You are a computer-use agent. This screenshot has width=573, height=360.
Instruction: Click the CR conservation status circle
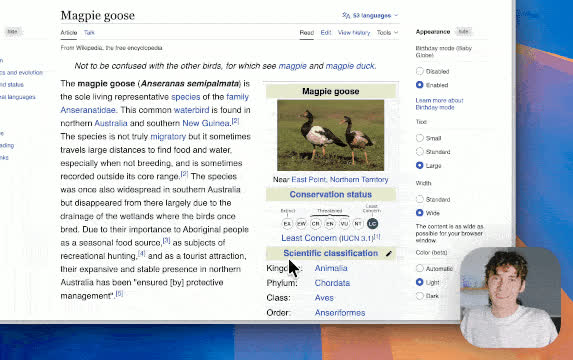[315, 224]
